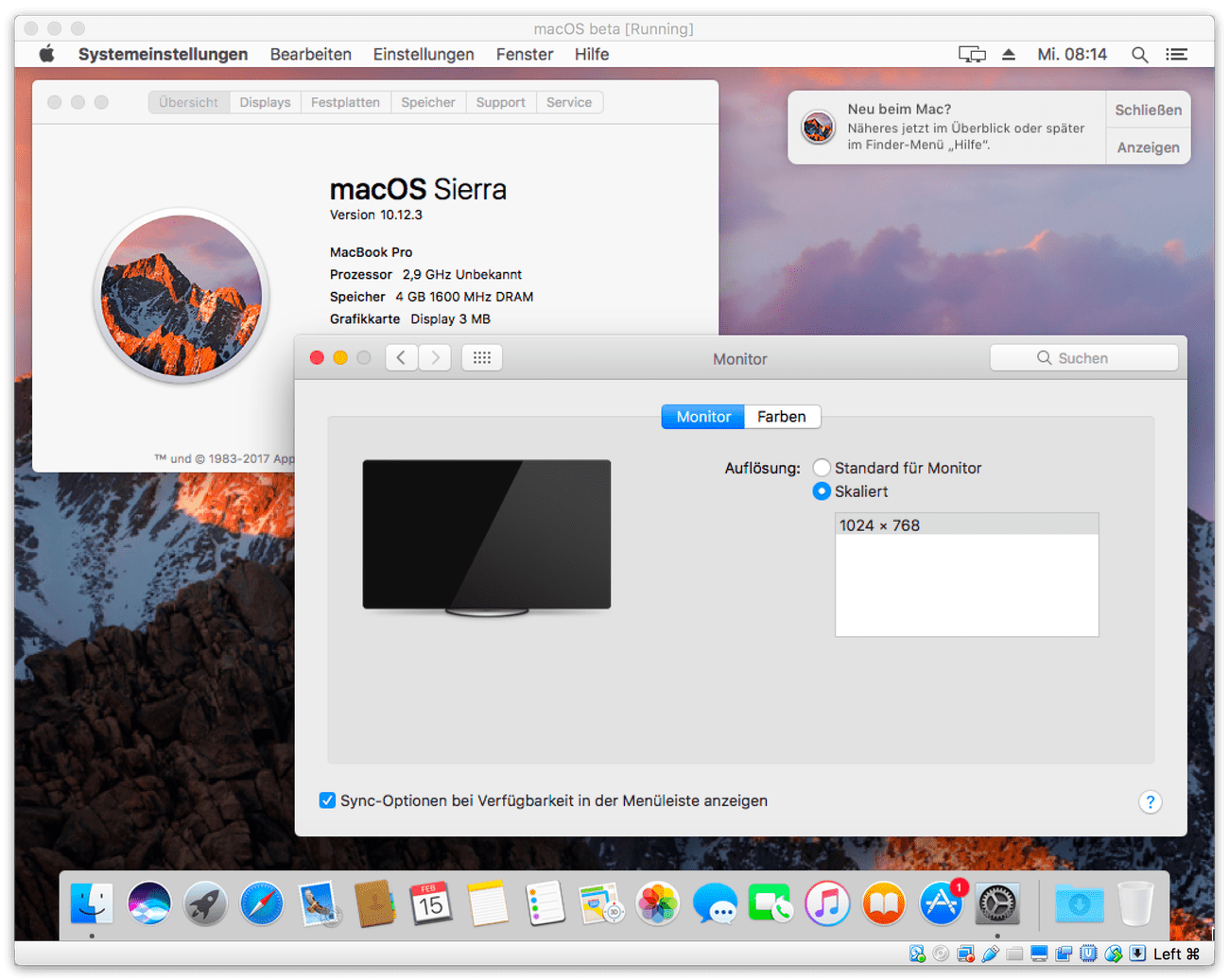Screen dimensions: 1229x980
Task: Open iBooks orange book icon
Action: [884, 903]
